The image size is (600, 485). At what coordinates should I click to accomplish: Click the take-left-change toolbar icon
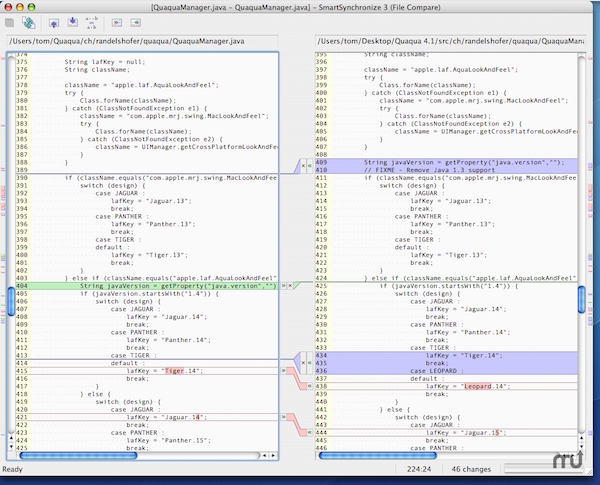[118, 20]
